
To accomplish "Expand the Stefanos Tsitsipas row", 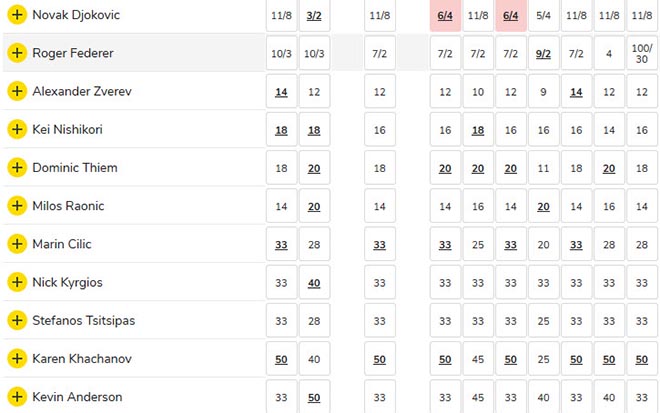I will (16, 320).
